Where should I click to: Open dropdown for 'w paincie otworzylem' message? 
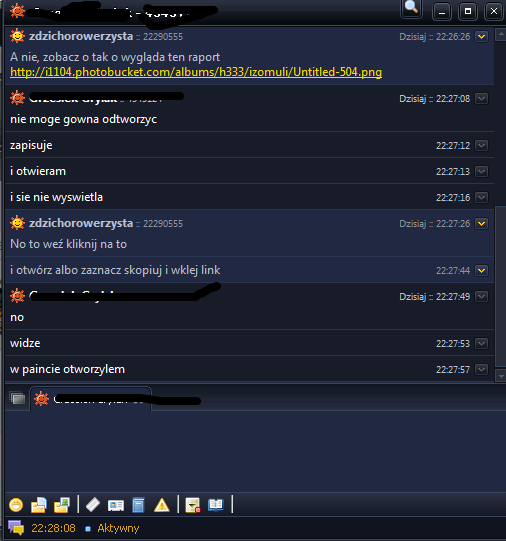(481, 370)
